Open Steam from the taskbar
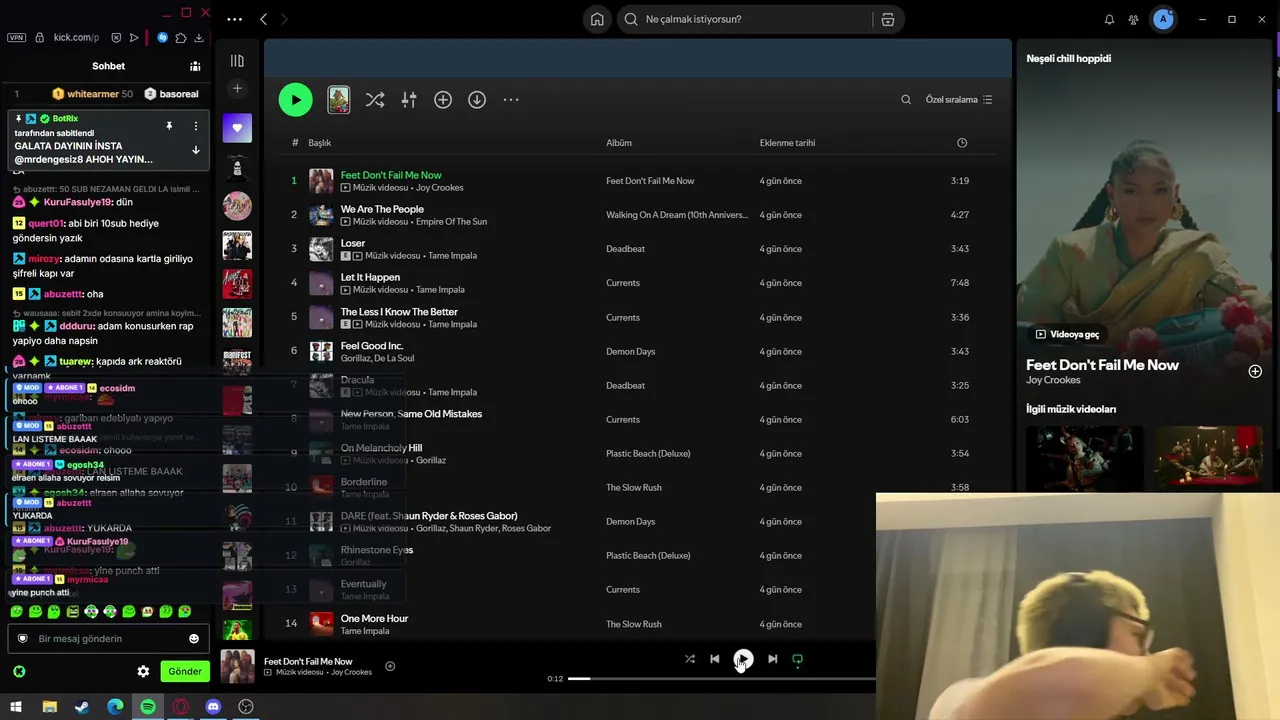 coord(82,707)
